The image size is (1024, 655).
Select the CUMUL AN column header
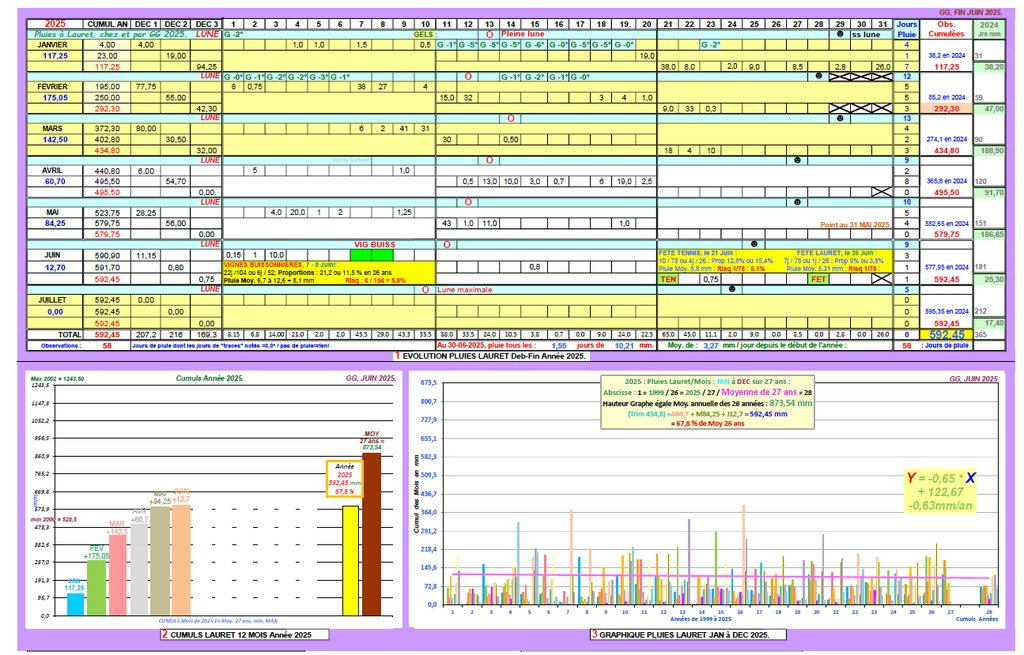(106, 22)
